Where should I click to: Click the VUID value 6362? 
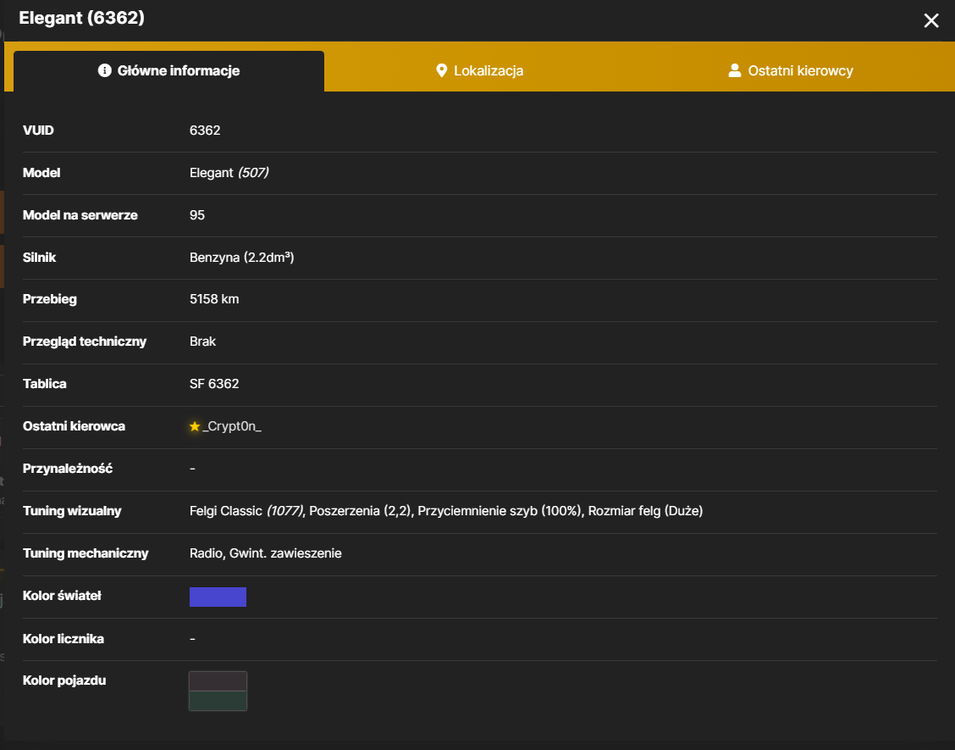[x=205, y=130]
